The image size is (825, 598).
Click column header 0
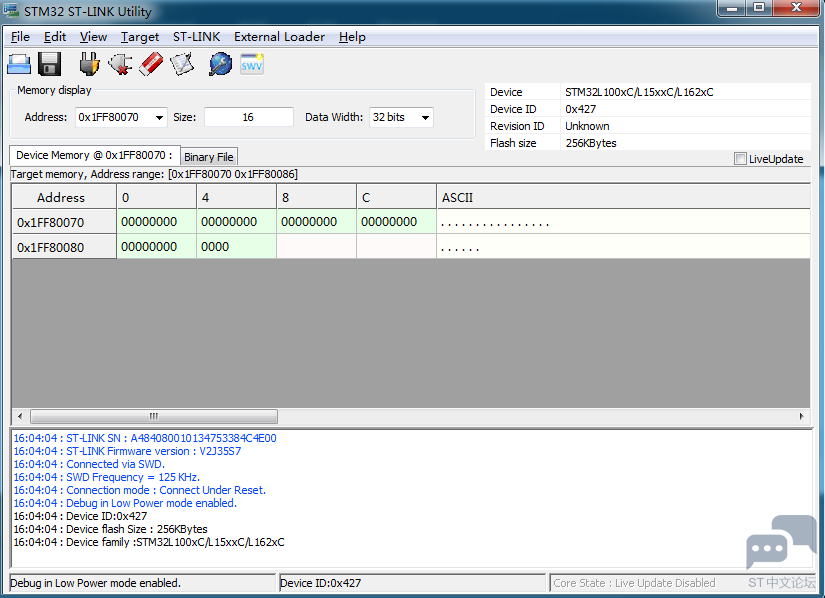coord(157,198)
